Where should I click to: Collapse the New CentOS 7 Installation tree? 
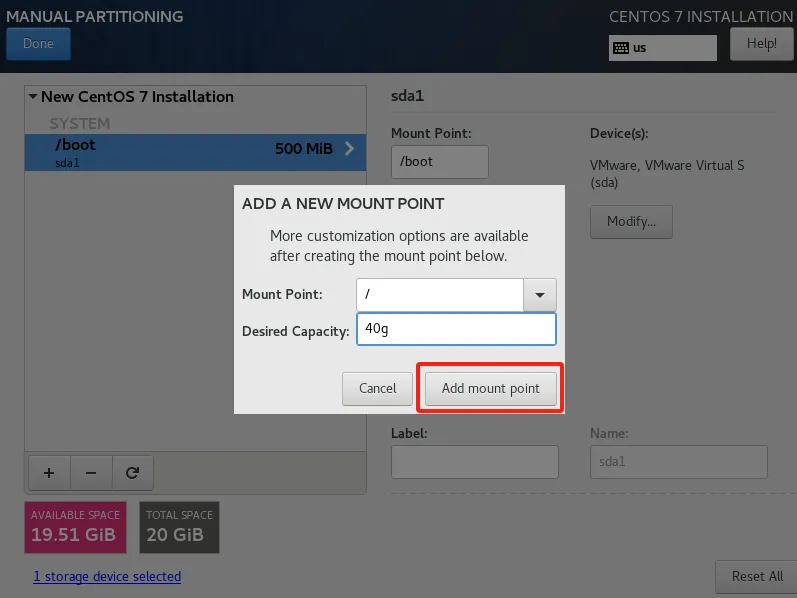pos(33,97)
